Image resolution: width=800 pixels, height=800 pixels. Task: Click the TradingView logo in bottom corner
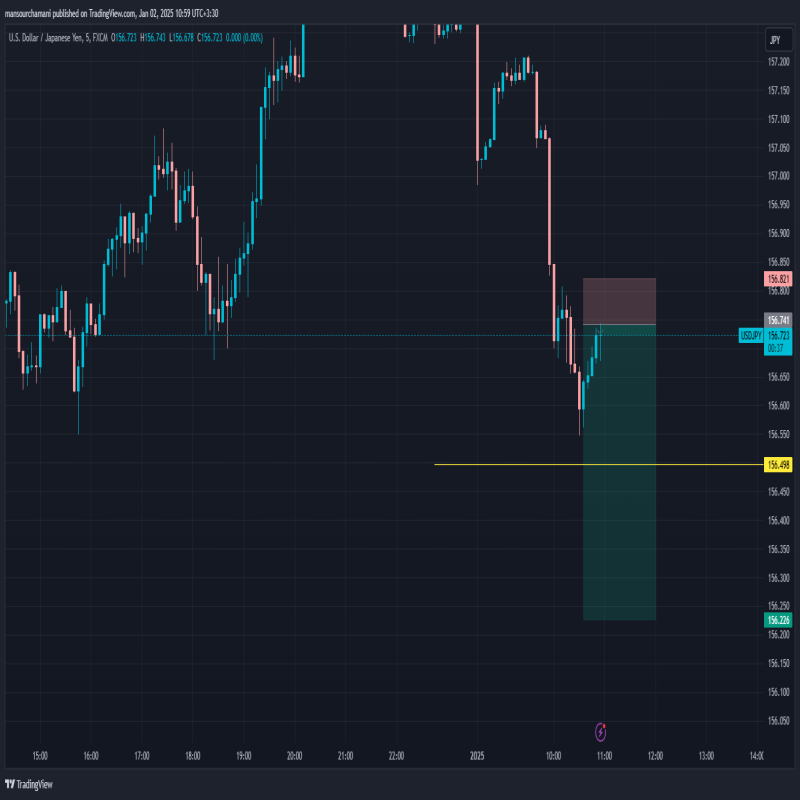(x=28, y=784)
